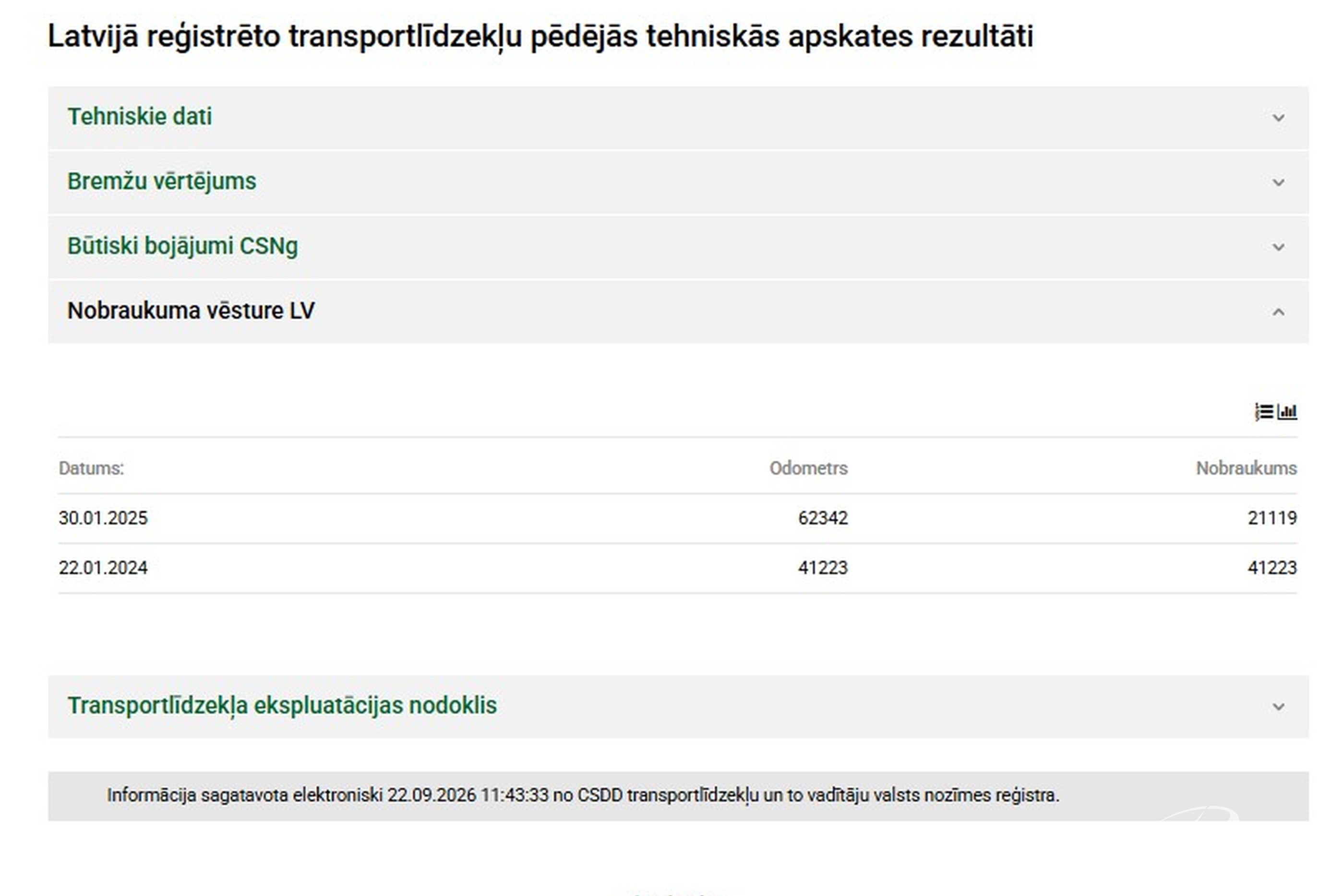Screen dimensions: 1344x896
Task: Click the Datums column header
Action: click(x=91, y=468)
